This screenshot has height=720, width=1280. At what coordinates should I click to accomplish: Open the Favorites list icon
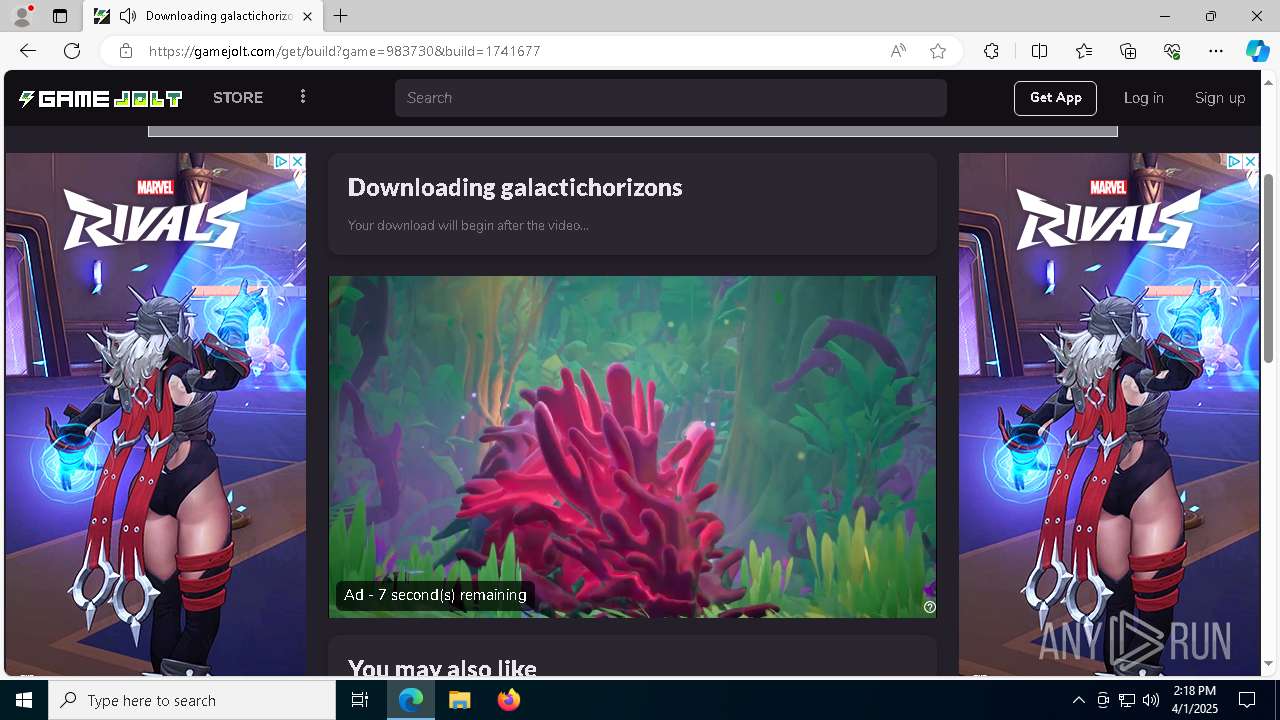(1084, 51)
